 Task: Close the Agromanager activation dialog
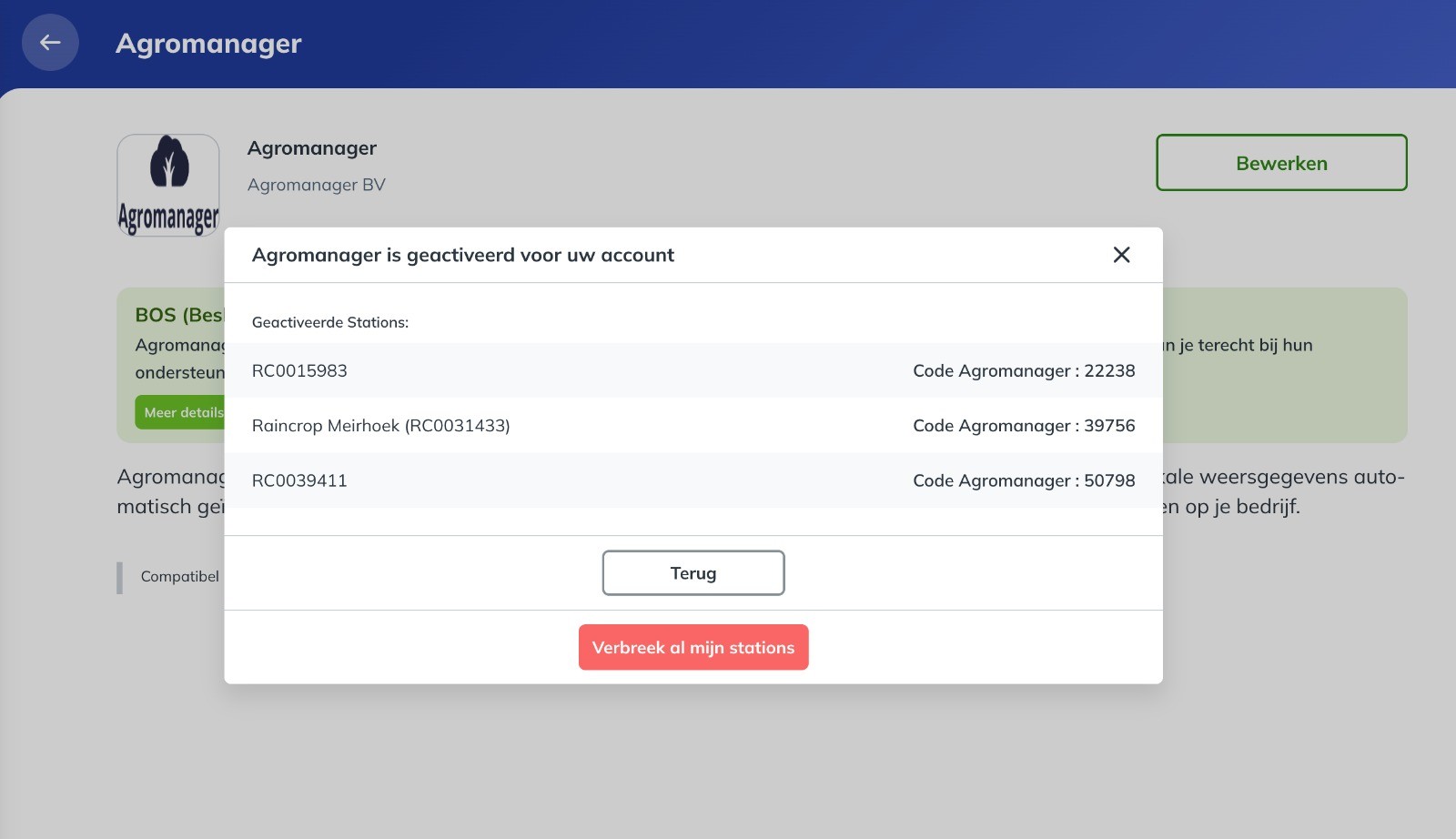tap(1121, 255)
